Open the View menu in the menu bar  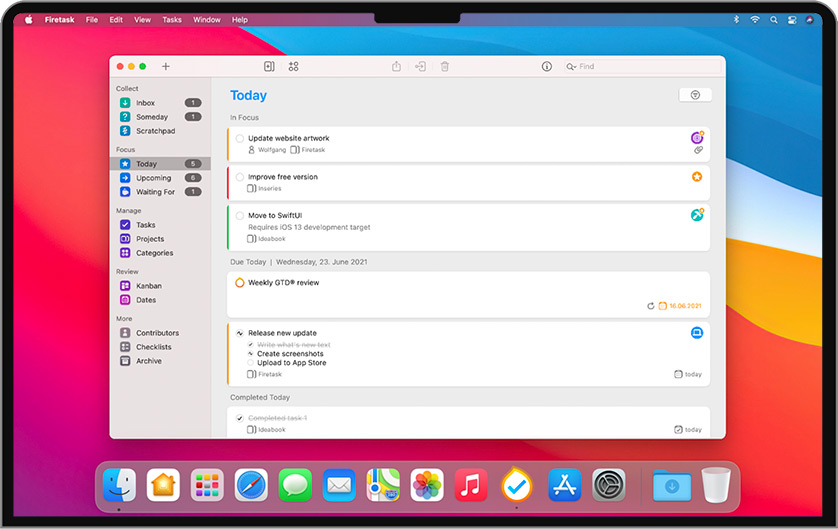[143, 20]
